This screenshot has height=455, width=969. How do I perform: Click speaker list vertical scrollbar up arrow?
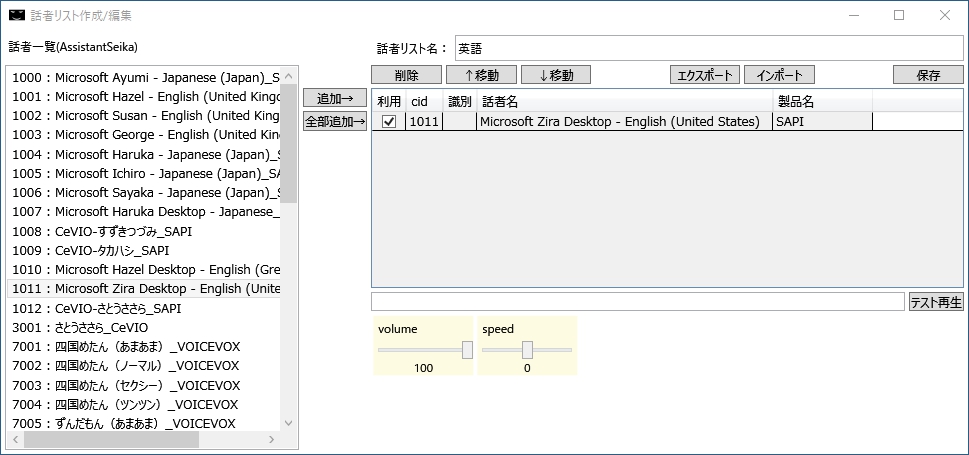pos(289,76)
